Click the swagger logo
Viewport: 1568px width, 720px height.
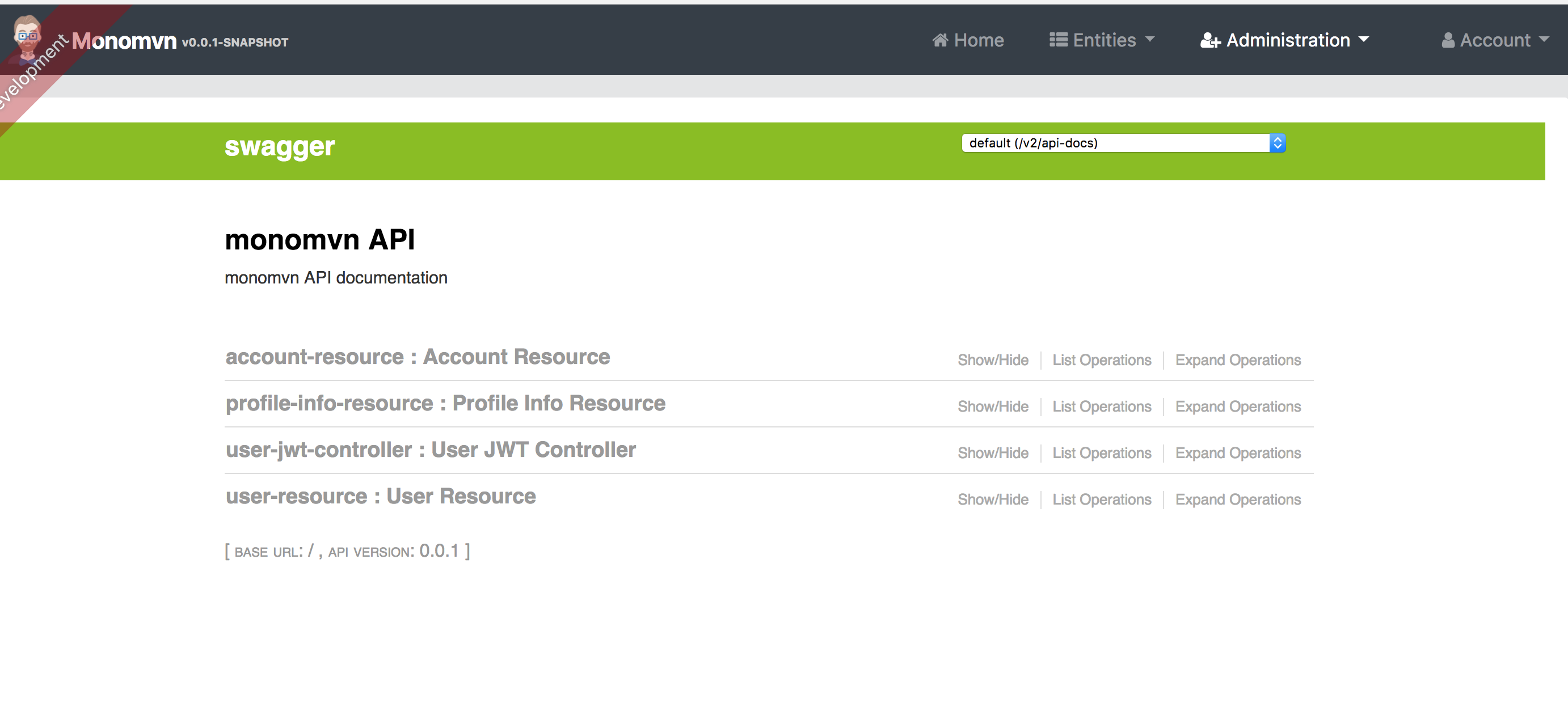(x=279, y=147)
